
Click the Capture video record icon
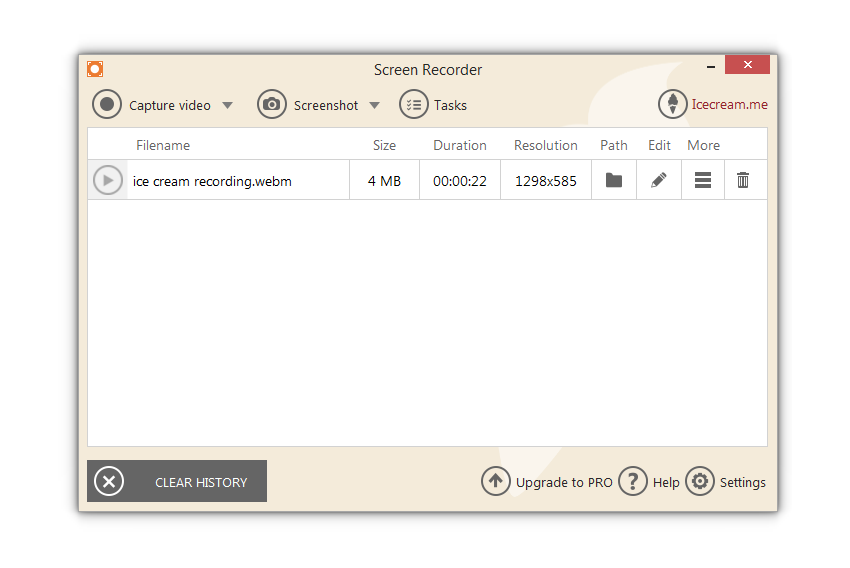(107, 104)
